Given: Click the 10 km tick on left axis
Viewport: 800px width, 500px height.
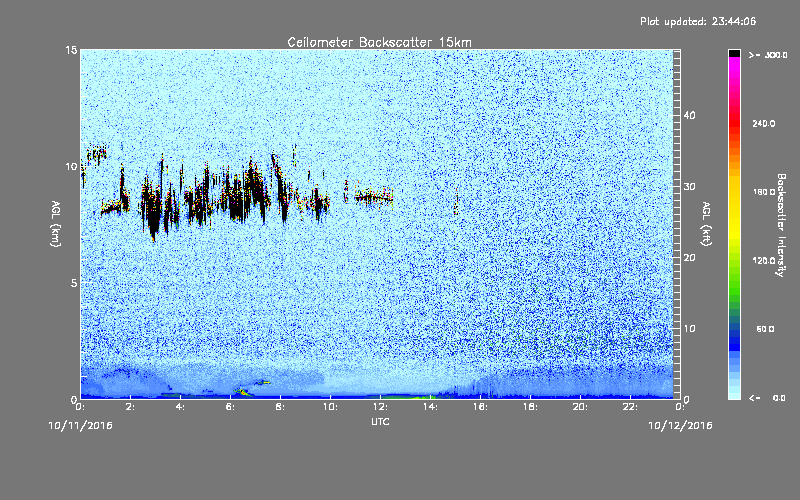Looking at the screenshot, I should [71, 166].
